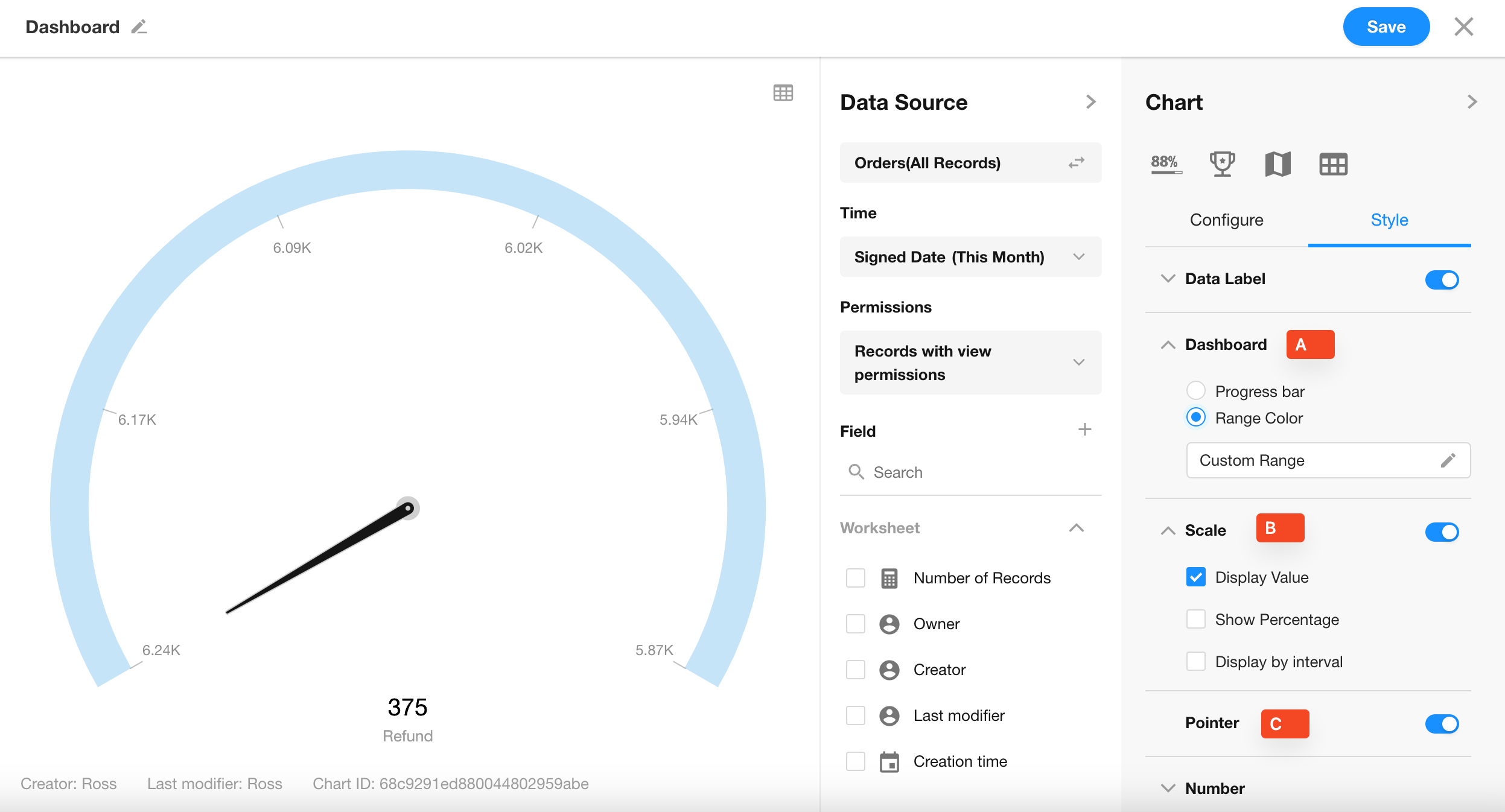Image resolution: width=1505 pixels, height=812 pixels.
Task: Select the 88% progress chart type icon
Action: click(x=1165, y=163)
